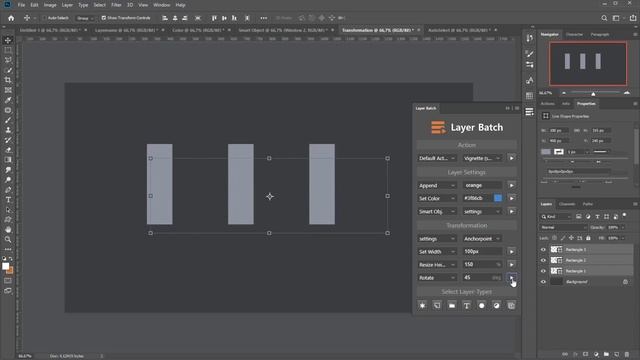Screen dimensions: 640x360
Task: Run the Append name play button
Action: click(x=511, y=185)
